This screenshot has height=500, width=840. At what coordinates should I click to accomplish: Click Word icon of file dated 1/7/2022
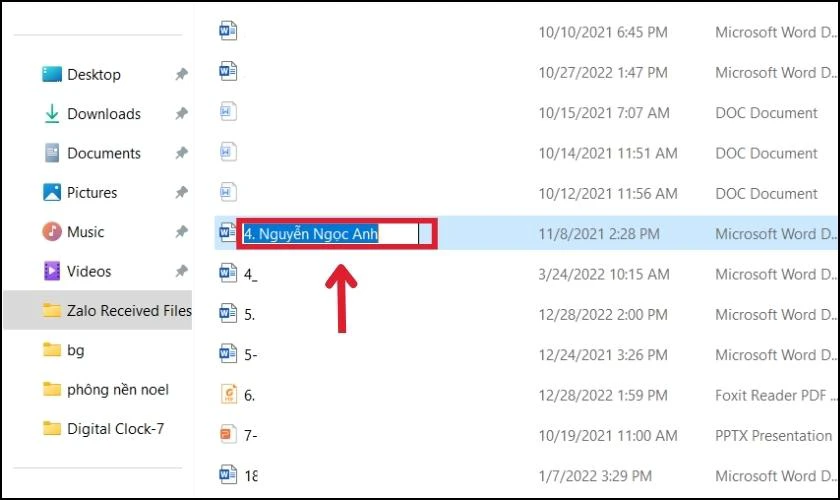pyautogui.click(x=228, y=474)
